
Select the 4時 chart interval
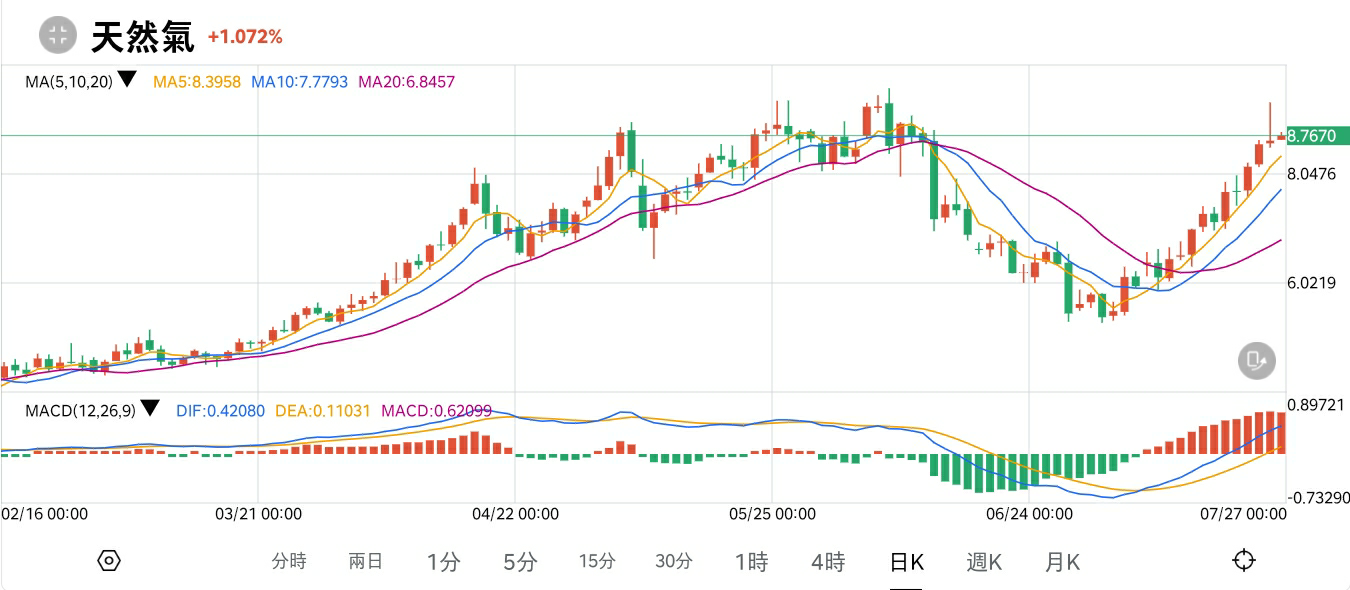tap(828, 562)
